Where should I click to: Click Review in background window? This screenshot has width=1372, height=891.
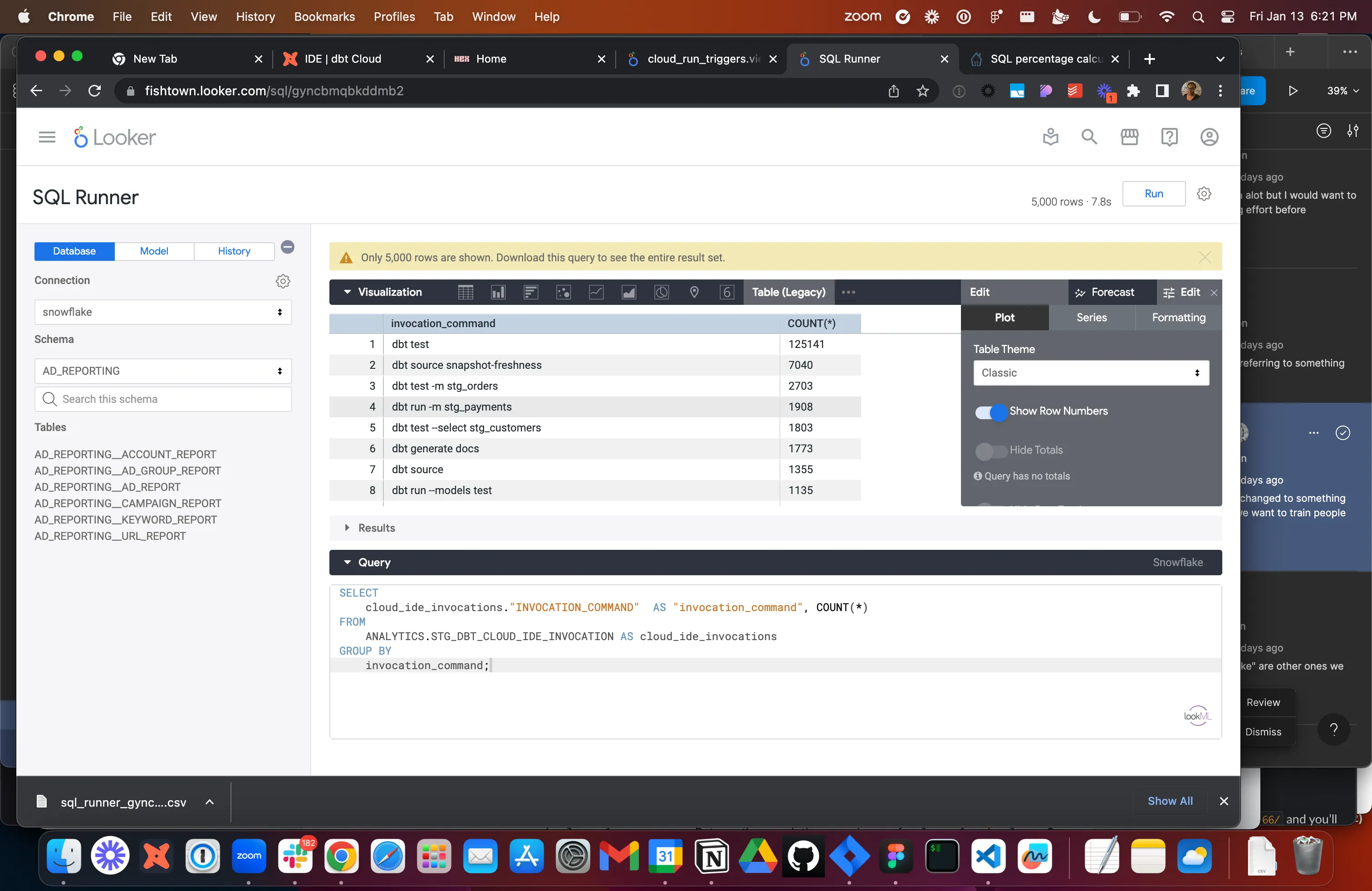click(x=1263, y=703)
